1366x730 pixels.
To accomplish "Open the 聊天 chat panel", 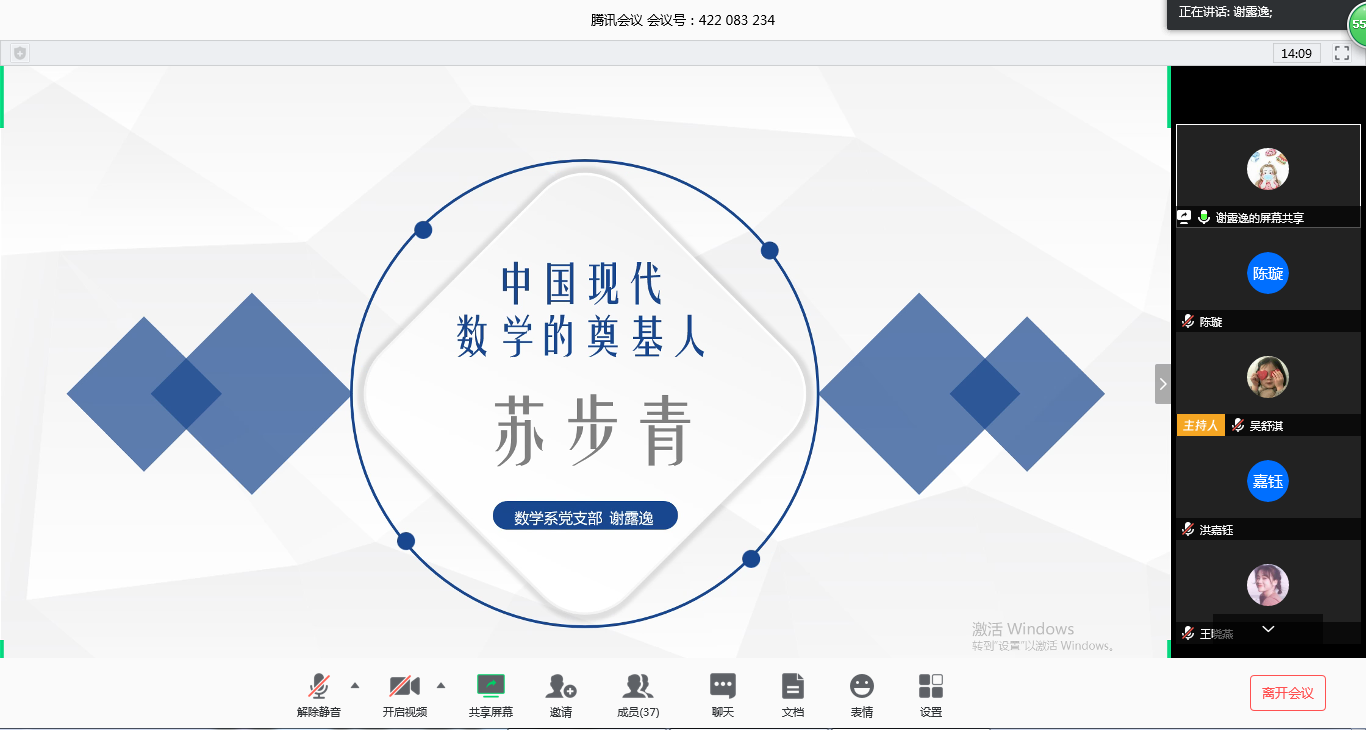I will pyautogui.click(x=722, y=687).
